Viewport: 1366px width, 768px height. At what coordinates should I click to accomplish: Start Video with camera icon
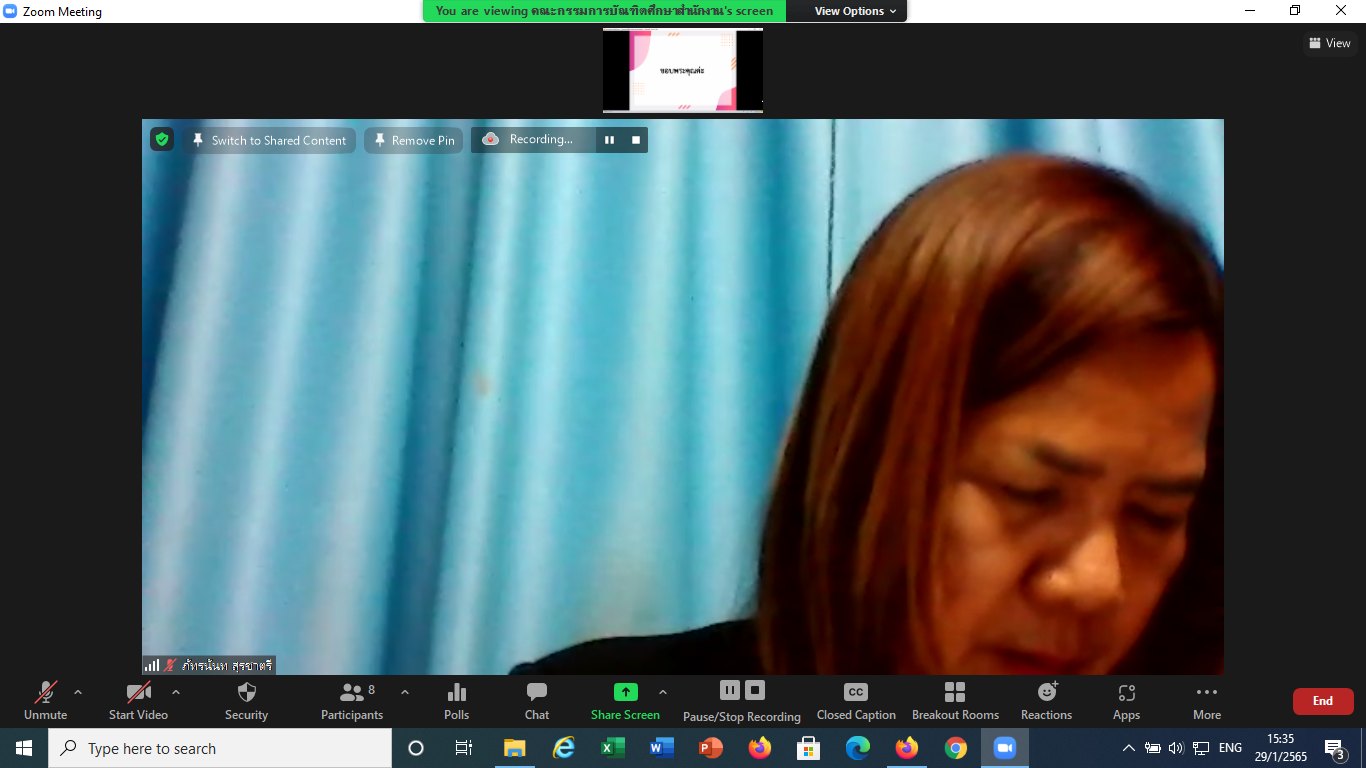point(138,701)
